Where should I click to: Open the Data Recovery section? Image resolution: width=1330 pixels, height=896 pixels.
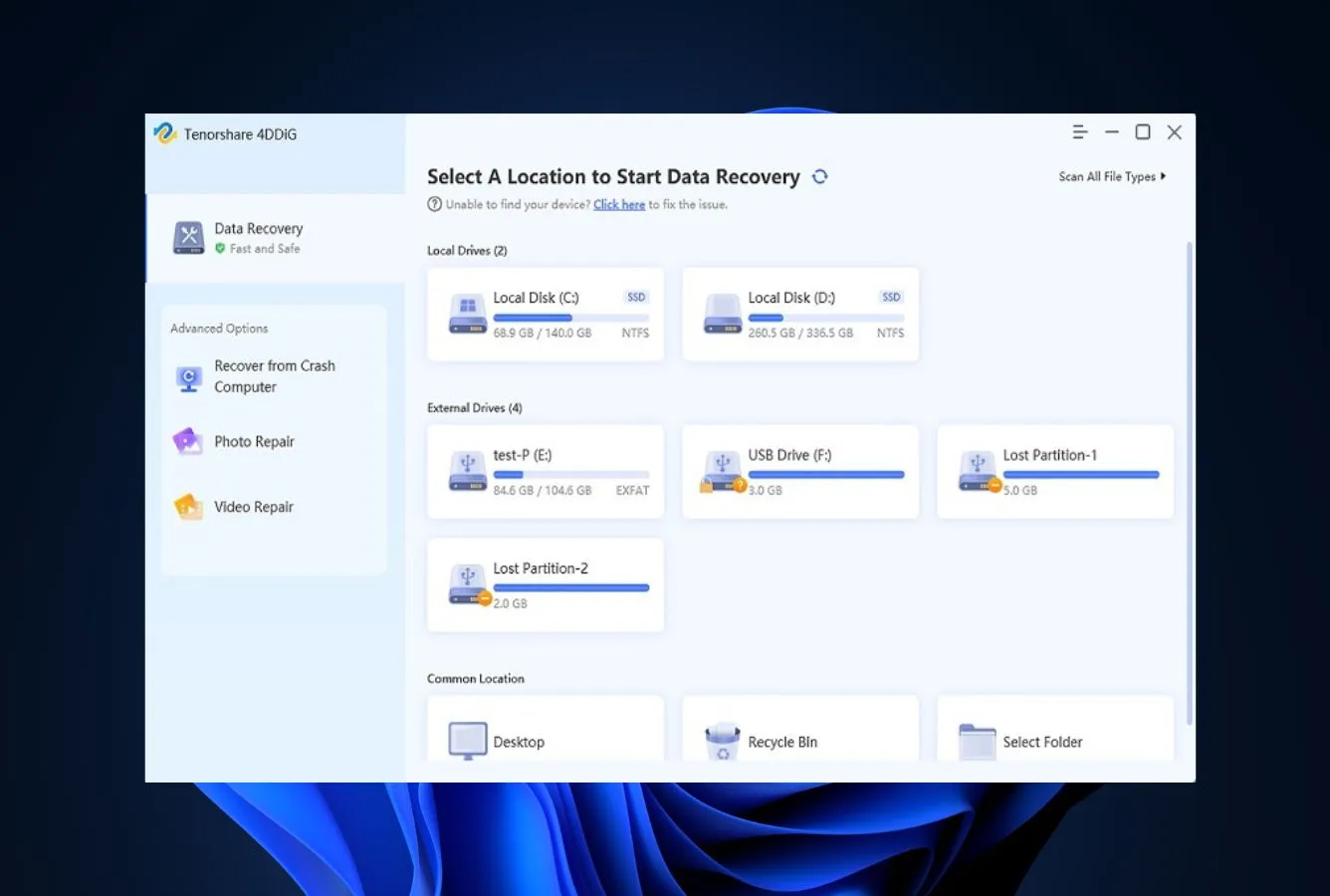[275, 238]
